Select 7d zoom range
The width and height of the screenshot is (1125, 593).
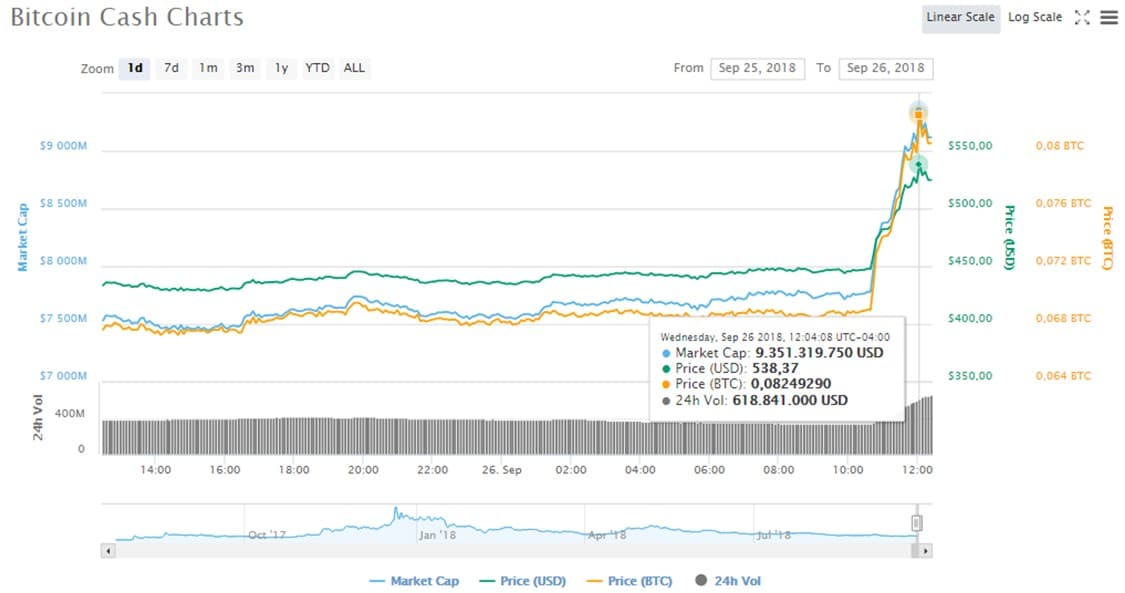[171, 68]
